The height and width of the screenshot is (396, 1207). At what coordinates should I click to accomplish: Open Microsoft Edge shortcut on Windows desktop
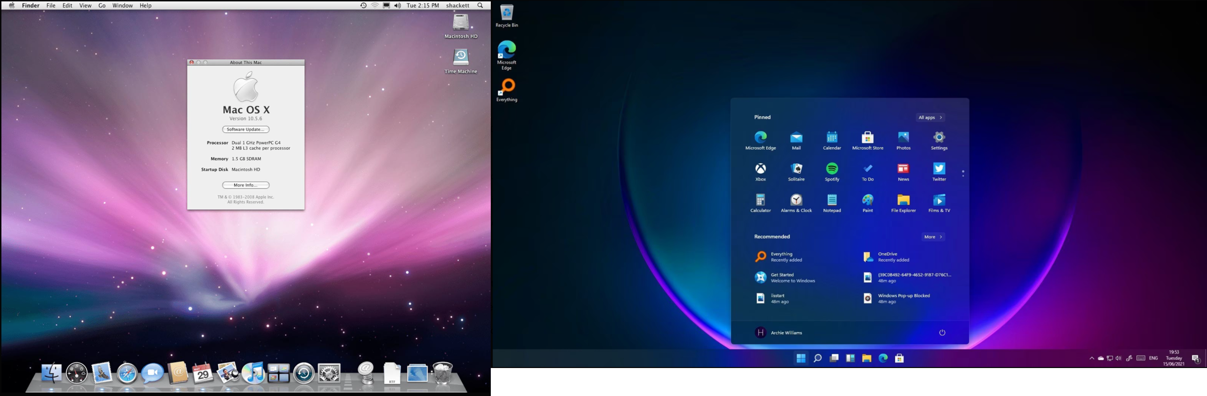point(507,55)
